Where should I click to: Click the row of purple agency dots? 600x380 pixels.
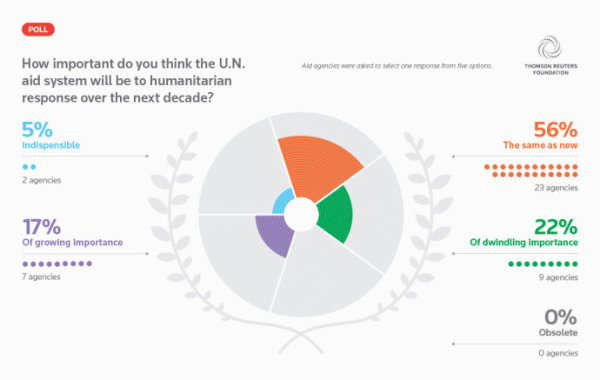tap(57, 264)
